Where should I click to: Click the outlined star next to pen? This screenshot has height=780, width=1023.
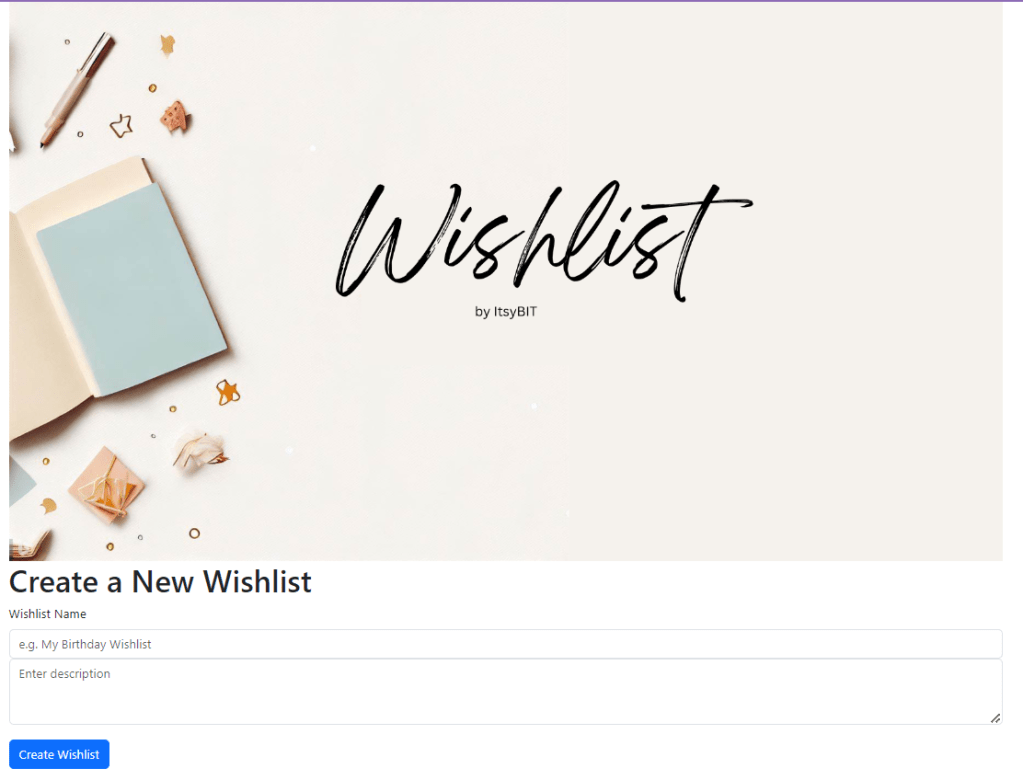pyautogui.click(x=121, y=126)
